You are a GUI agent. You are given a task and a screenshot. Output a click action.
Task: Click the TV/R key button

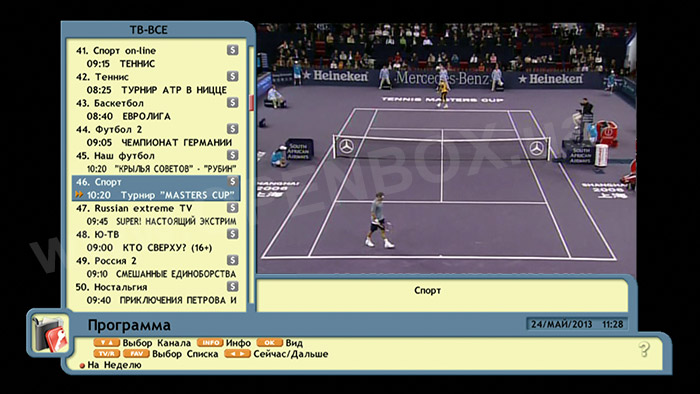click(x=106, y=354)
